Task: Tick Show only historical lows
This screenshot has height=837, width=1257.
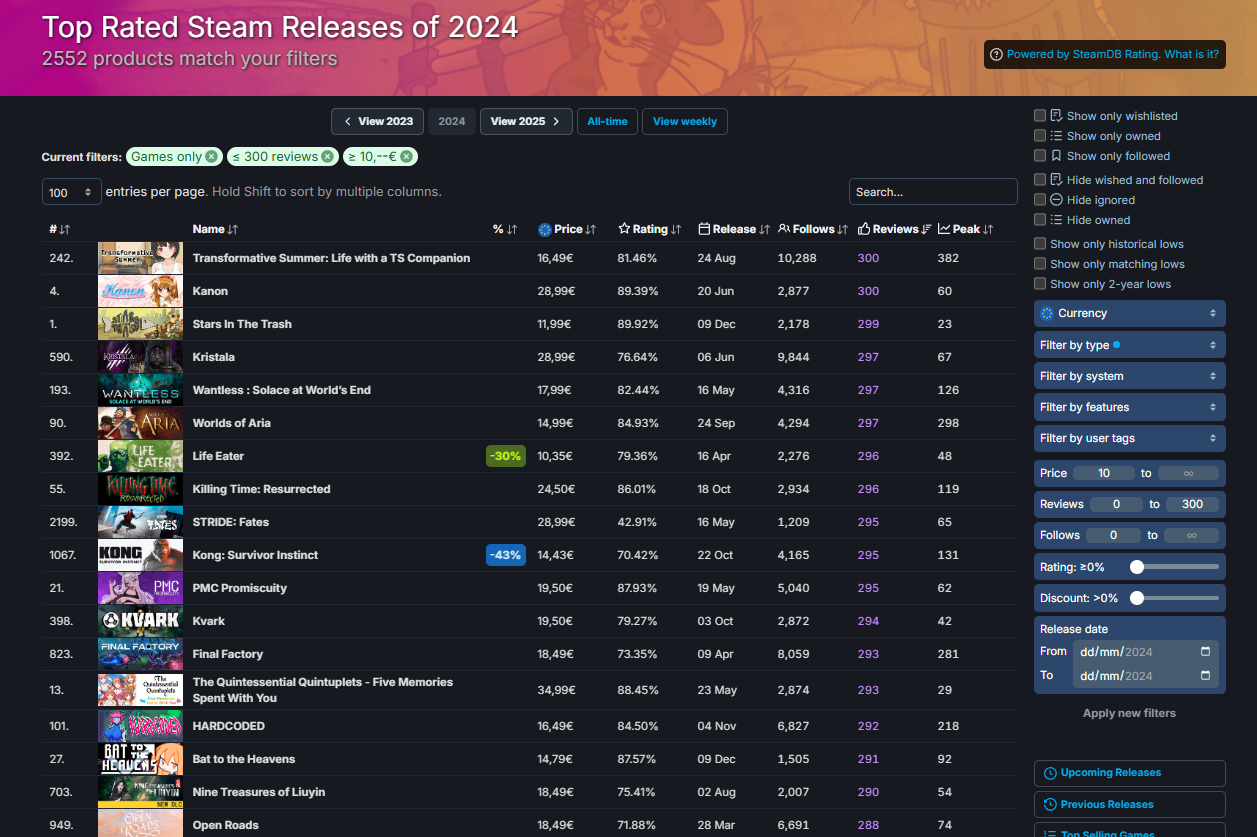Action: pyautogui.click(x=1040, y=244)
